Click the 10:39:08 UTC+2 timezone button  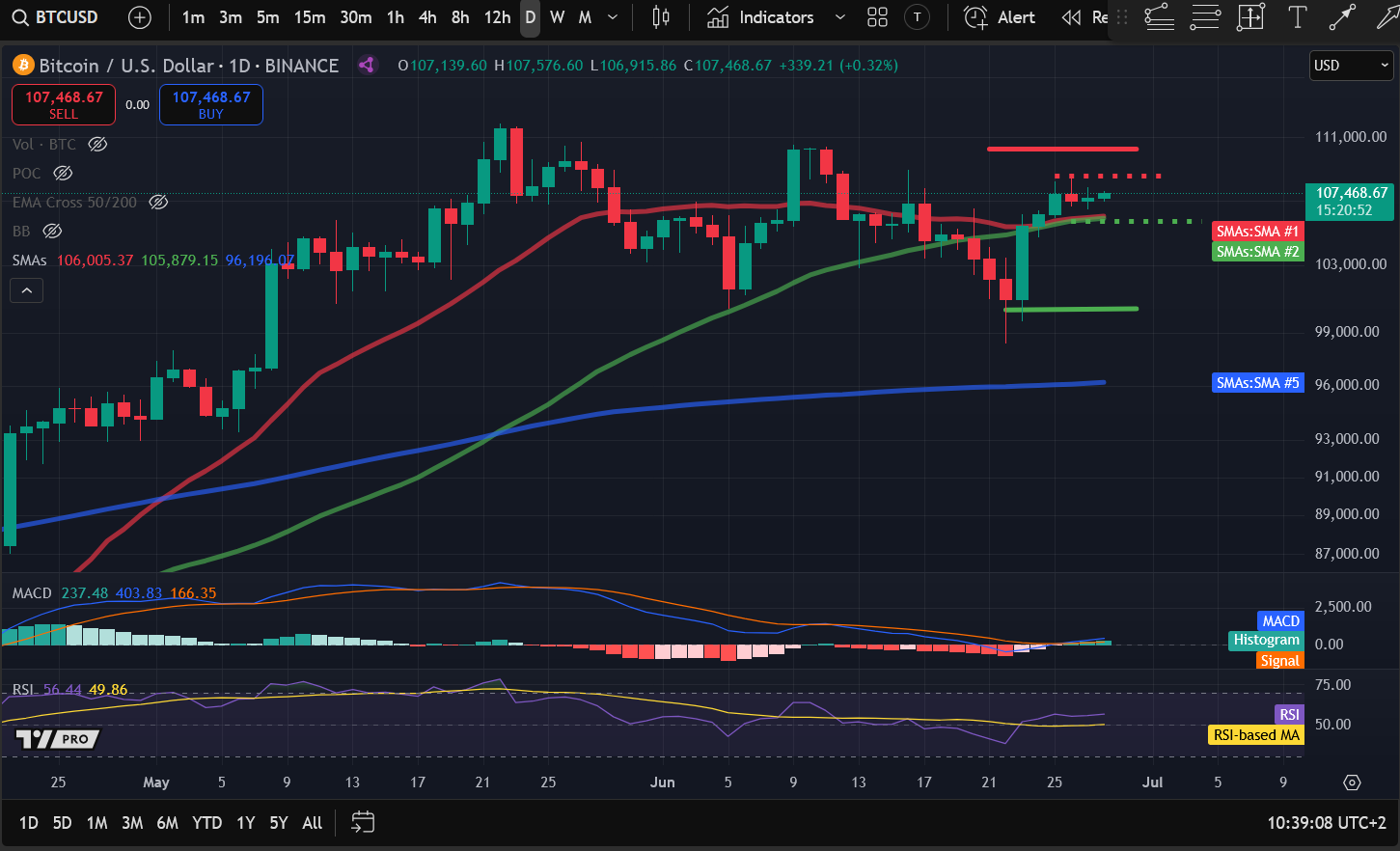(1327, 823)
